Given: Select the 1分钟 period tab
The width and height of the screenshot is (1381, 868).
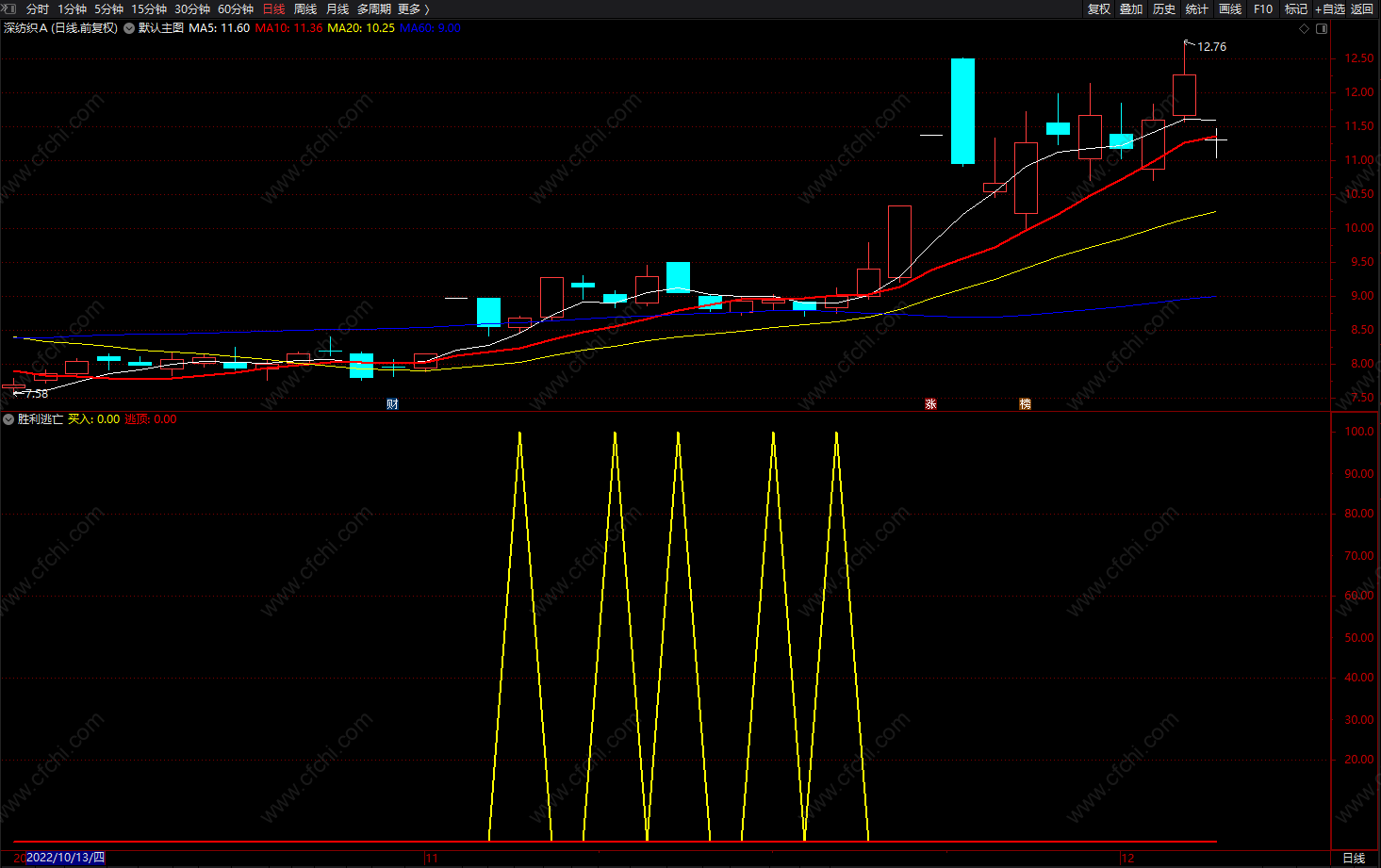Looking at the screenshot, I should point(72,8).
